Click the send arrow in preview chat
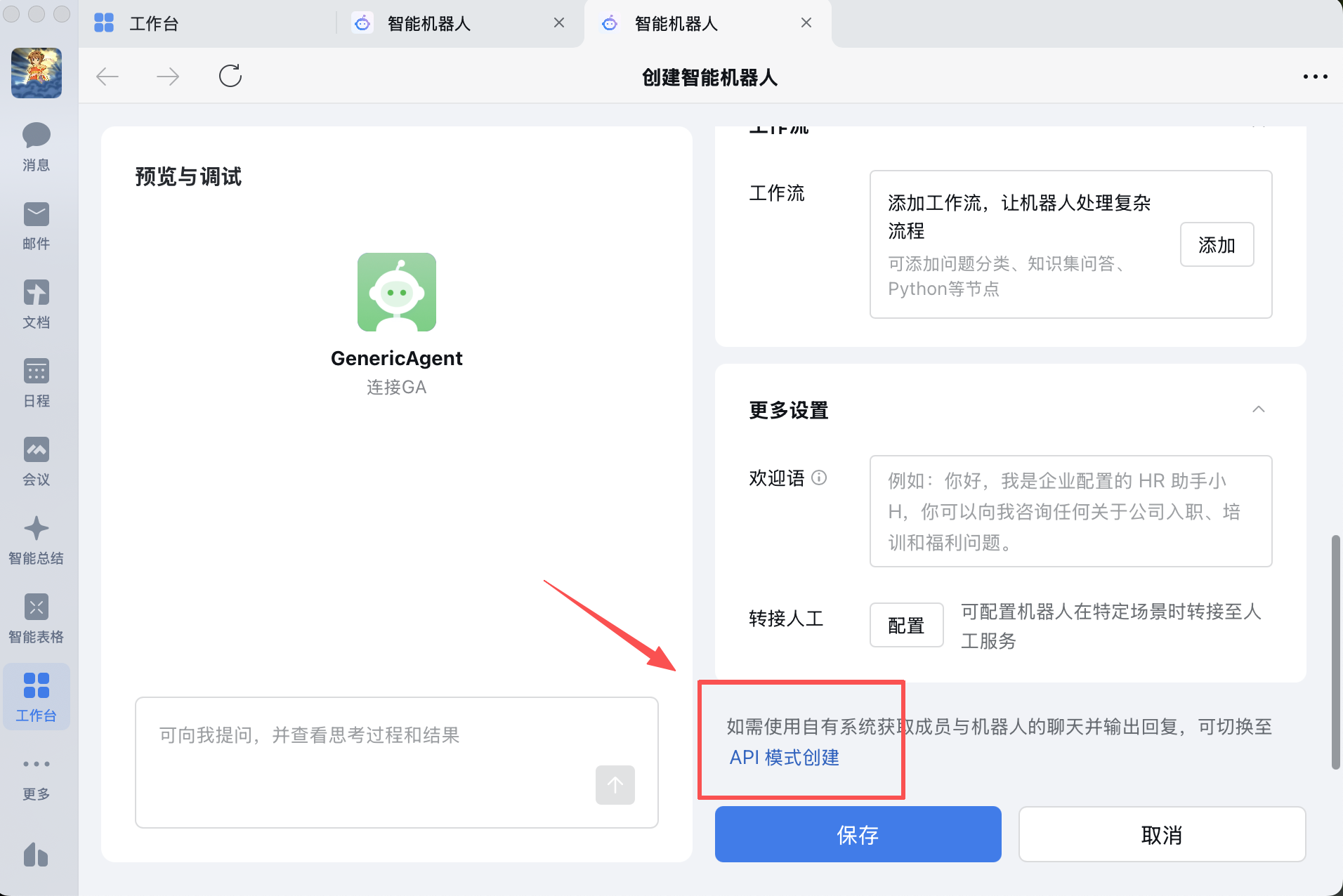Viewport: 1343px width, 896px height. (x=615, y=784)
